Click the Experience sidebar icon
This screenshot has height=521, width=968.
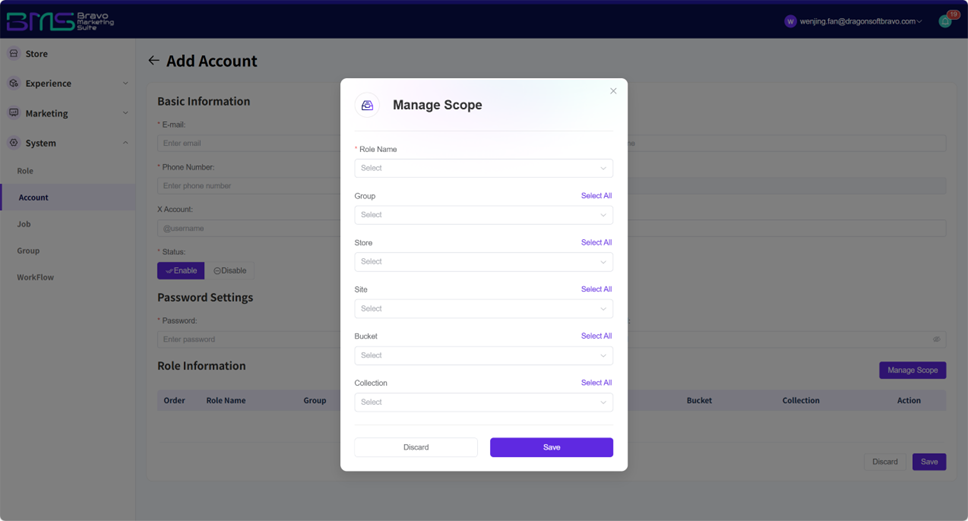(x=14, y=83)
